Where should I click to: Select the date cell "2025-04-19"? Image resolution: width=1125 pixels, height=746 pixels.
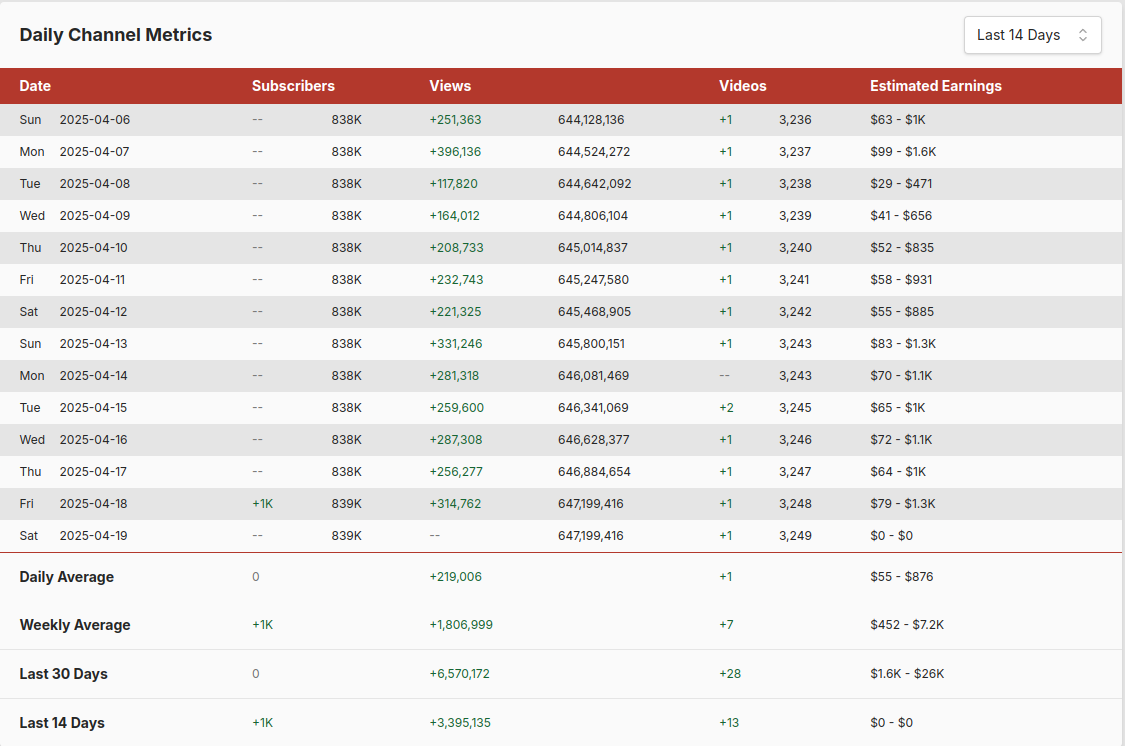(93, 536)
